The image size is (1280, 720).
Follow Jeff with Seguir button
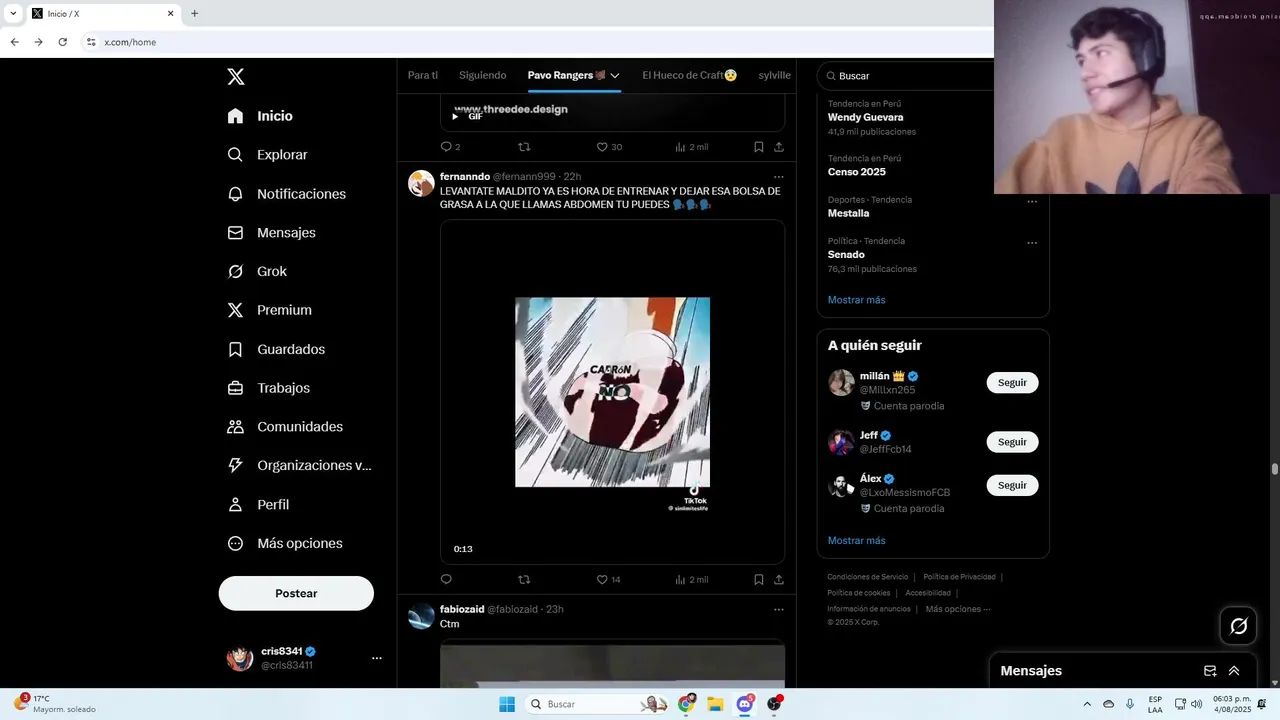click(x=1012, y=442)
